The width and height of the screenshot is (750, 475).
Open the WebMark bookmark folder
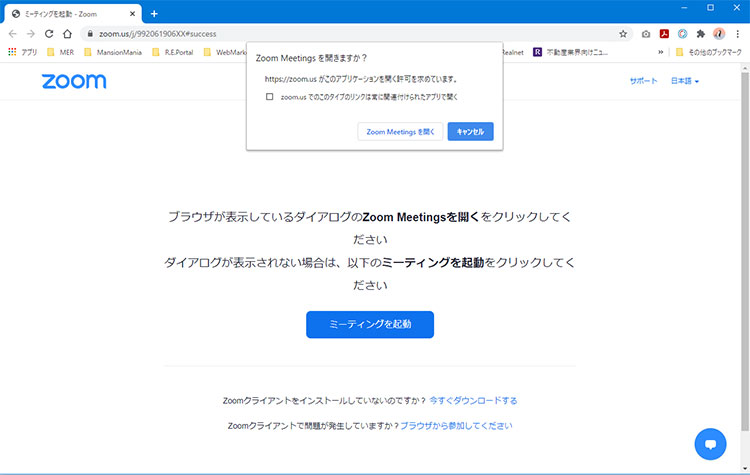click(225, 52)
